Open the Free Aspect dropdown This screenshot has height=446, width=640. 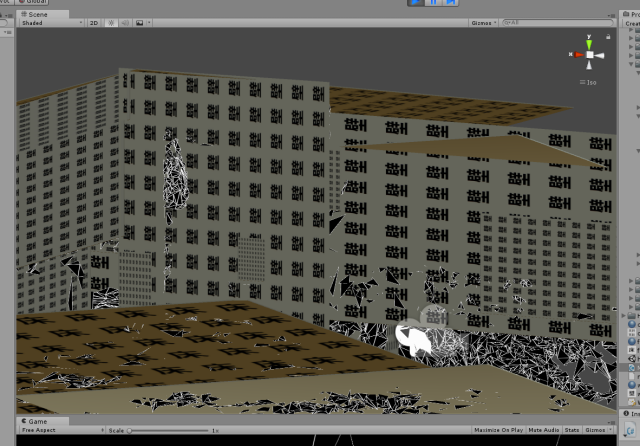tap(62, 430)
